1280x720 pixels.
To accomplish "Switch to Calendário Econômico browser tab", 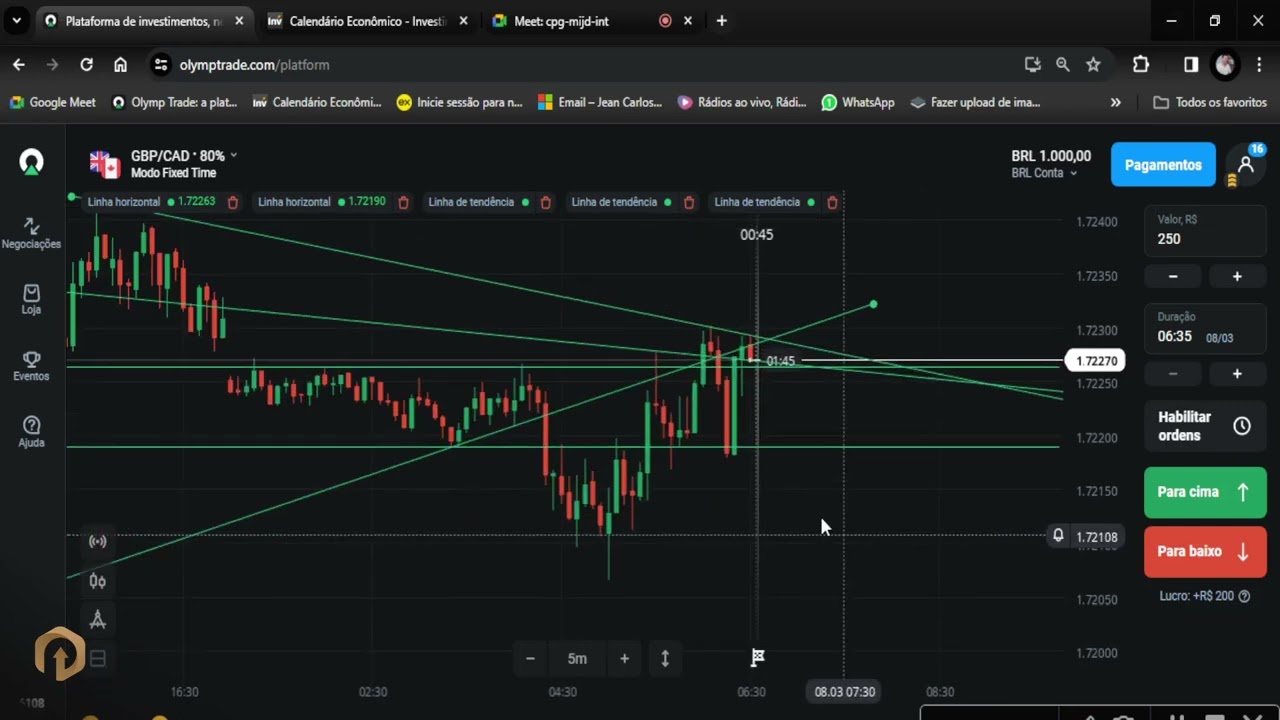I will (365, 21).
